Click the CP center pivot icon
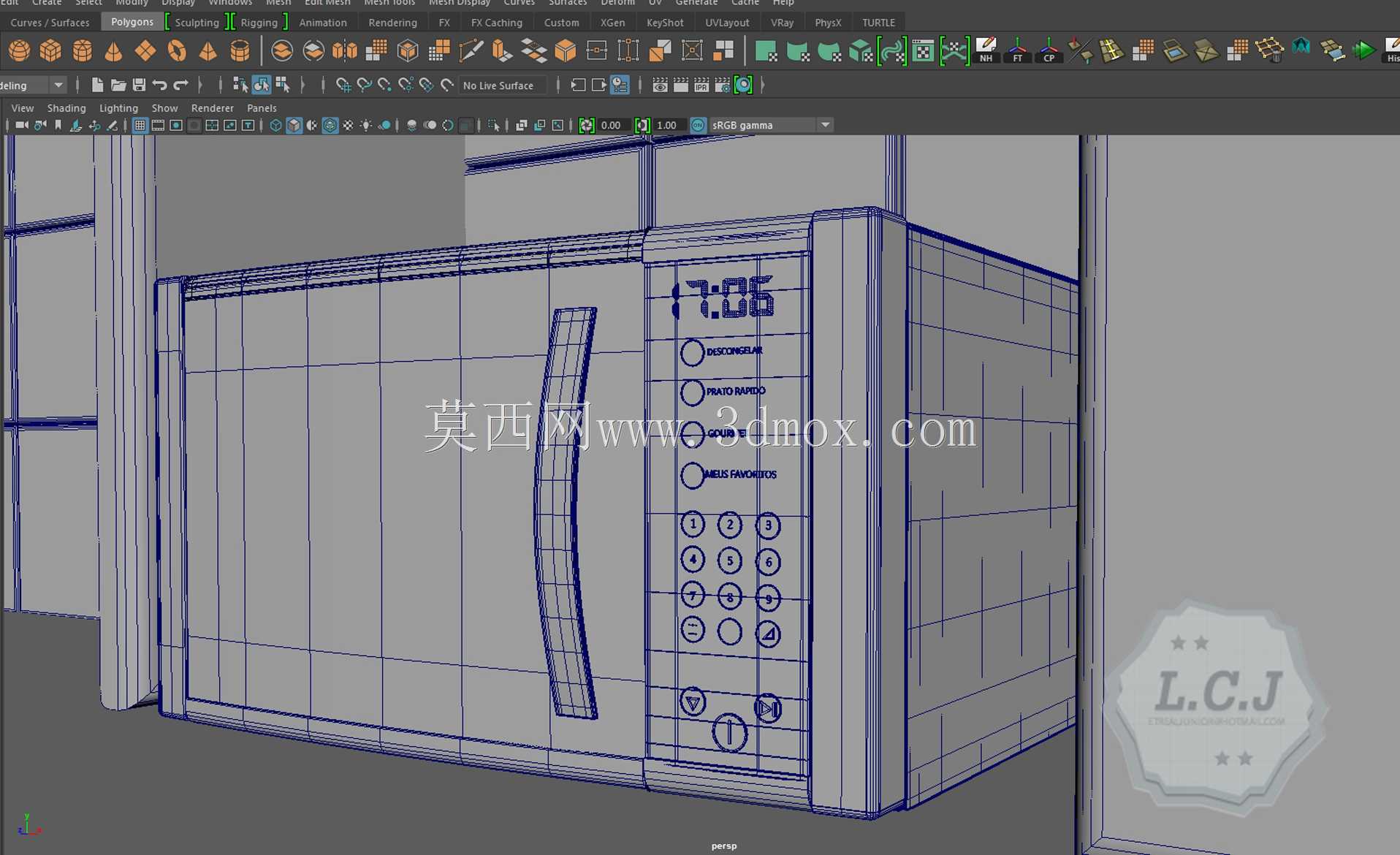This screenshot has width=1400, height=855. pyautogui.click(x=1049, y=51)
